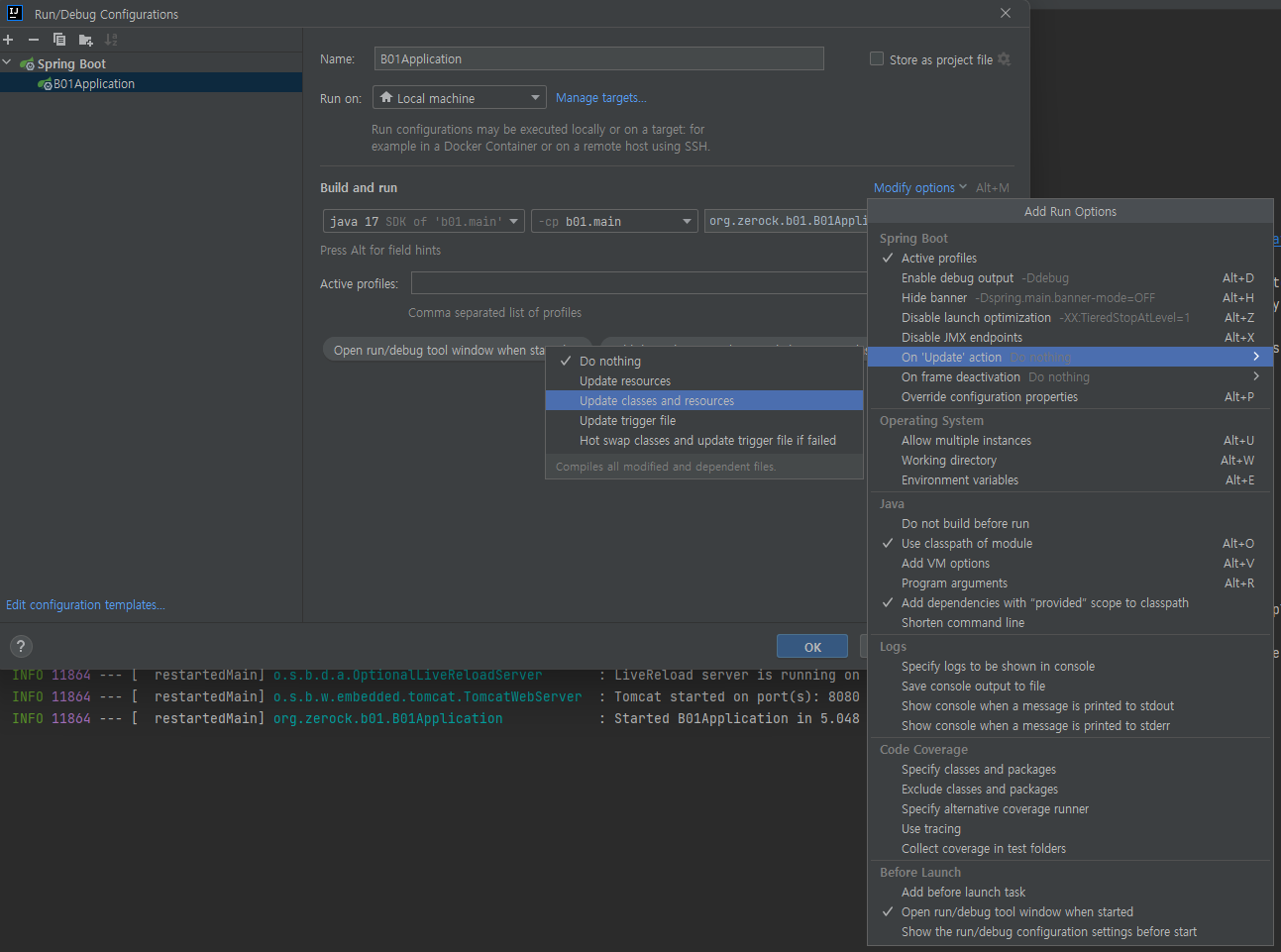Image resolution: width=1281 pixels, height=952 pixels.
Task: Collapse the Spring Boot tree node
Action: click(x=7, y=63)
